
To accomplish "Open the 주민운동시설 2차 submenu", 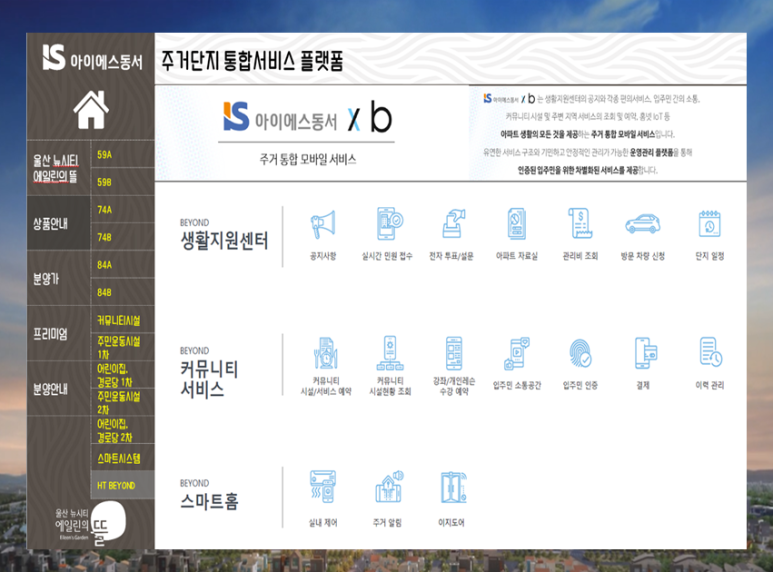I will 122,403.
